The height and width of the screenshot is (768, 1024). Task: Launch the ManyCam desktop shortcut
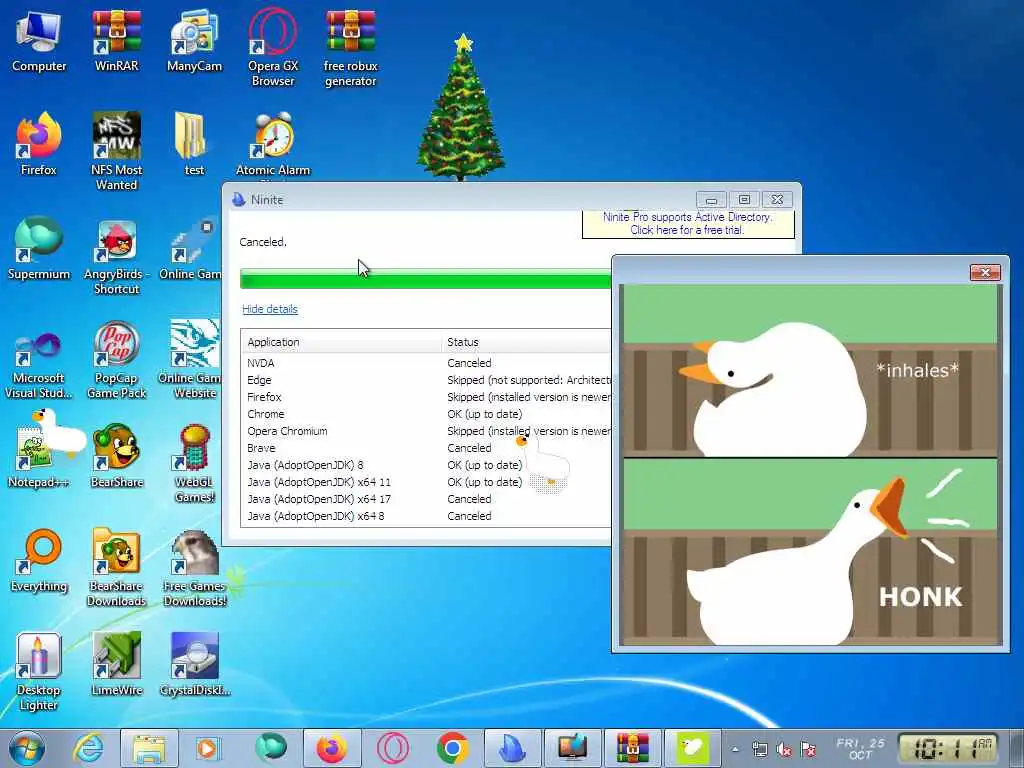[194, 40]
